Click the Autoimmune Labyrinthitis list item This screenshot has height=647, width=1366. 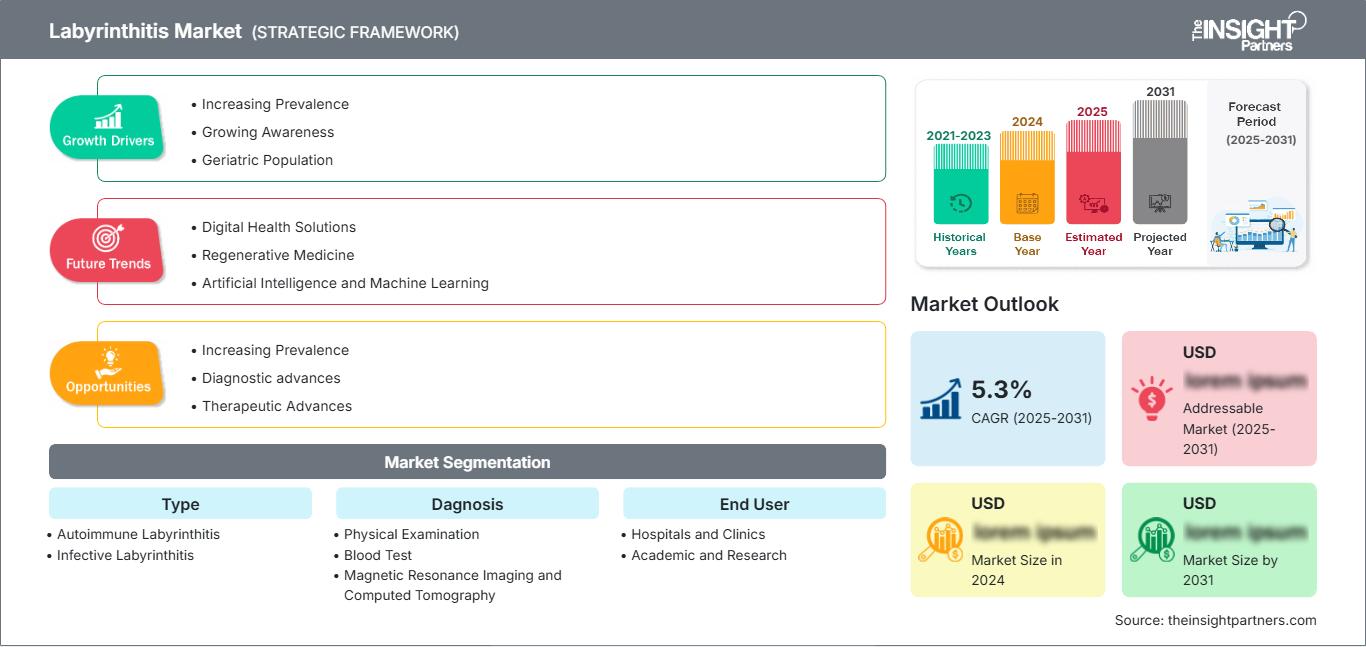click(x=138, y=534)
